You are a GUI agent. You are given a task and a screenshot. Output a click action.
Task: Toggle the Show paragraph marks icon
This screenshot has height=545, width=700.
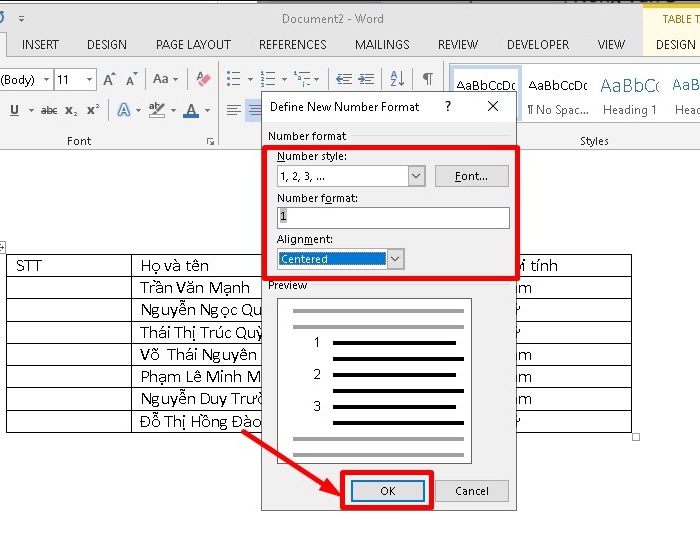coord(427,79)
